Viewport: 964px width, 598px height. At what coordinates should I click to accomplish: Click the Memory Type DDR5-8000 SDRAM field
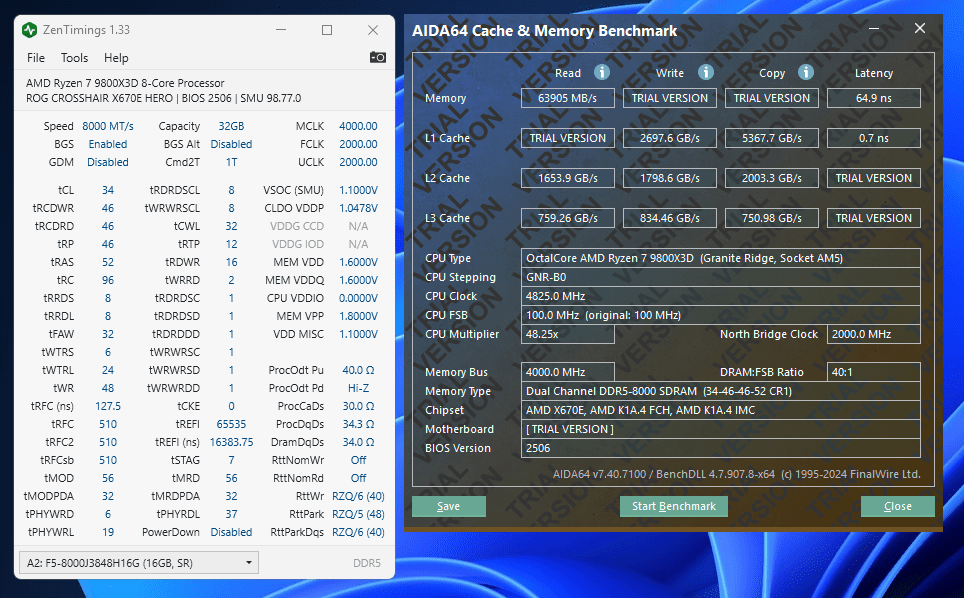(721, 391)
